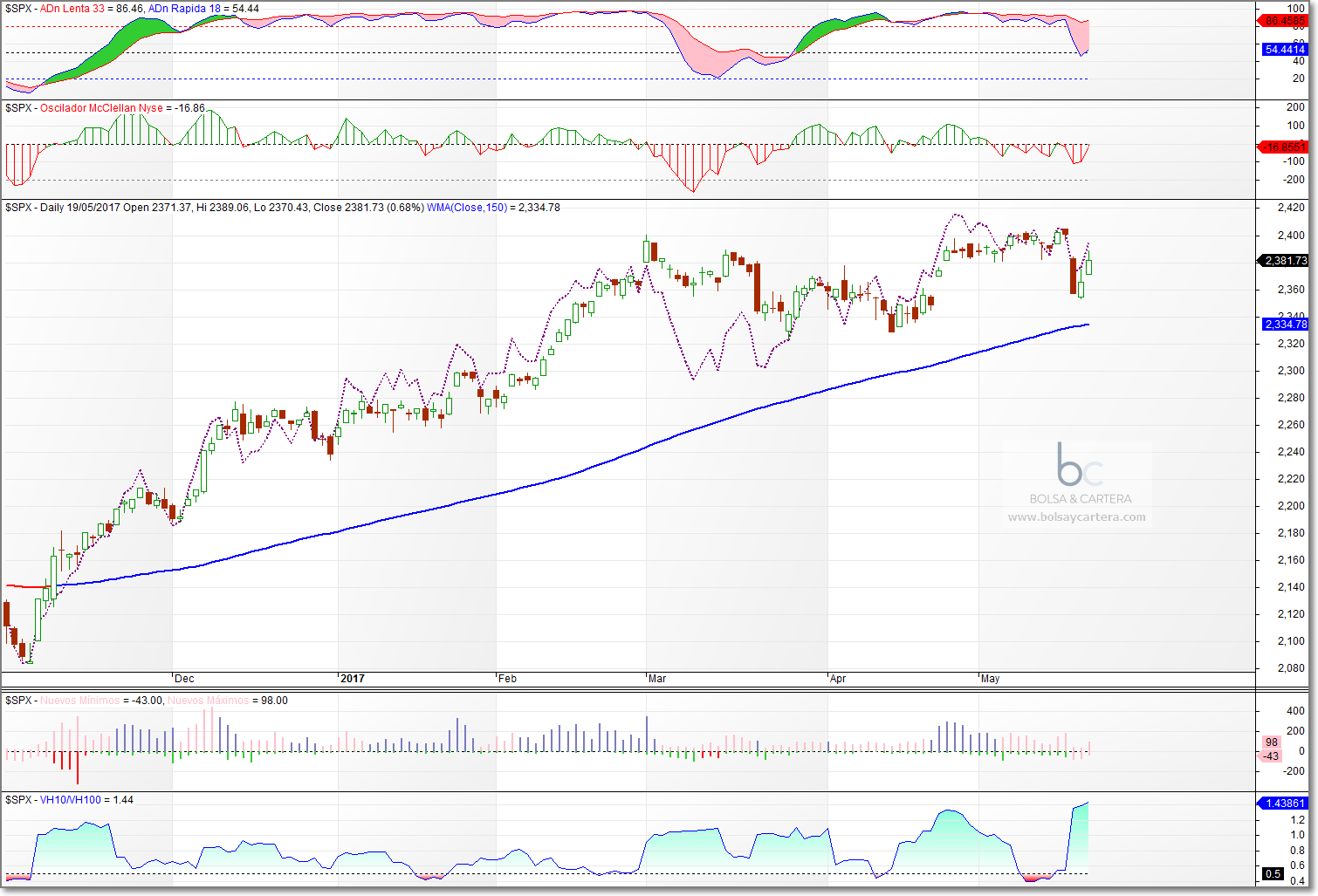Select the pink 98 value tag
The width and height of the screenshot is (1318, 896).
[1272, 742]
